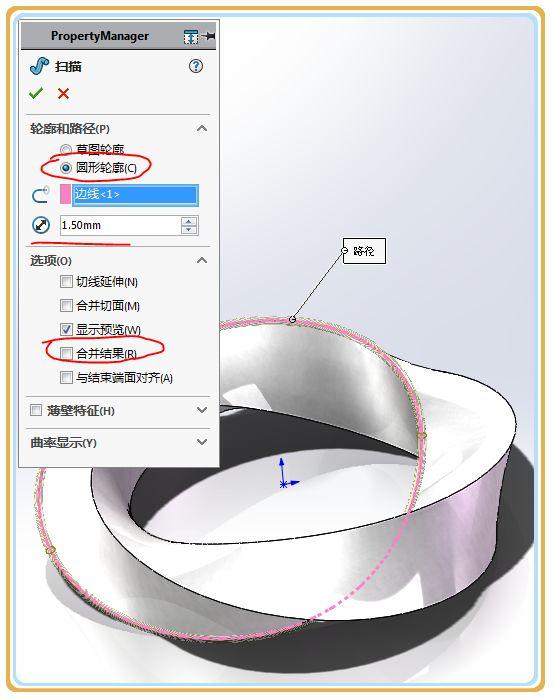The width and height of the screenshot is (553, 699).
Task: Uncheck the 显示预览(W) checkbox
Action: click(66, 329)
